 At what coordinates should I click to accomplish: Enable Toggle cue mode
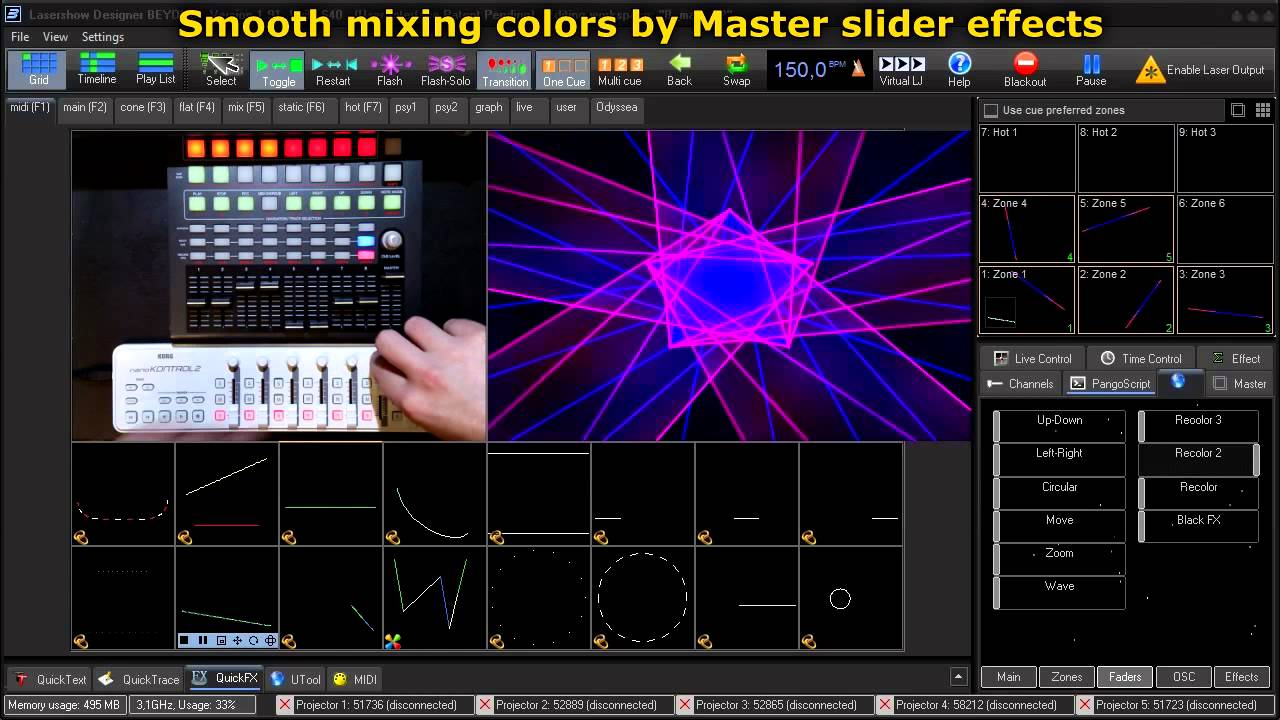click(278, 70)
